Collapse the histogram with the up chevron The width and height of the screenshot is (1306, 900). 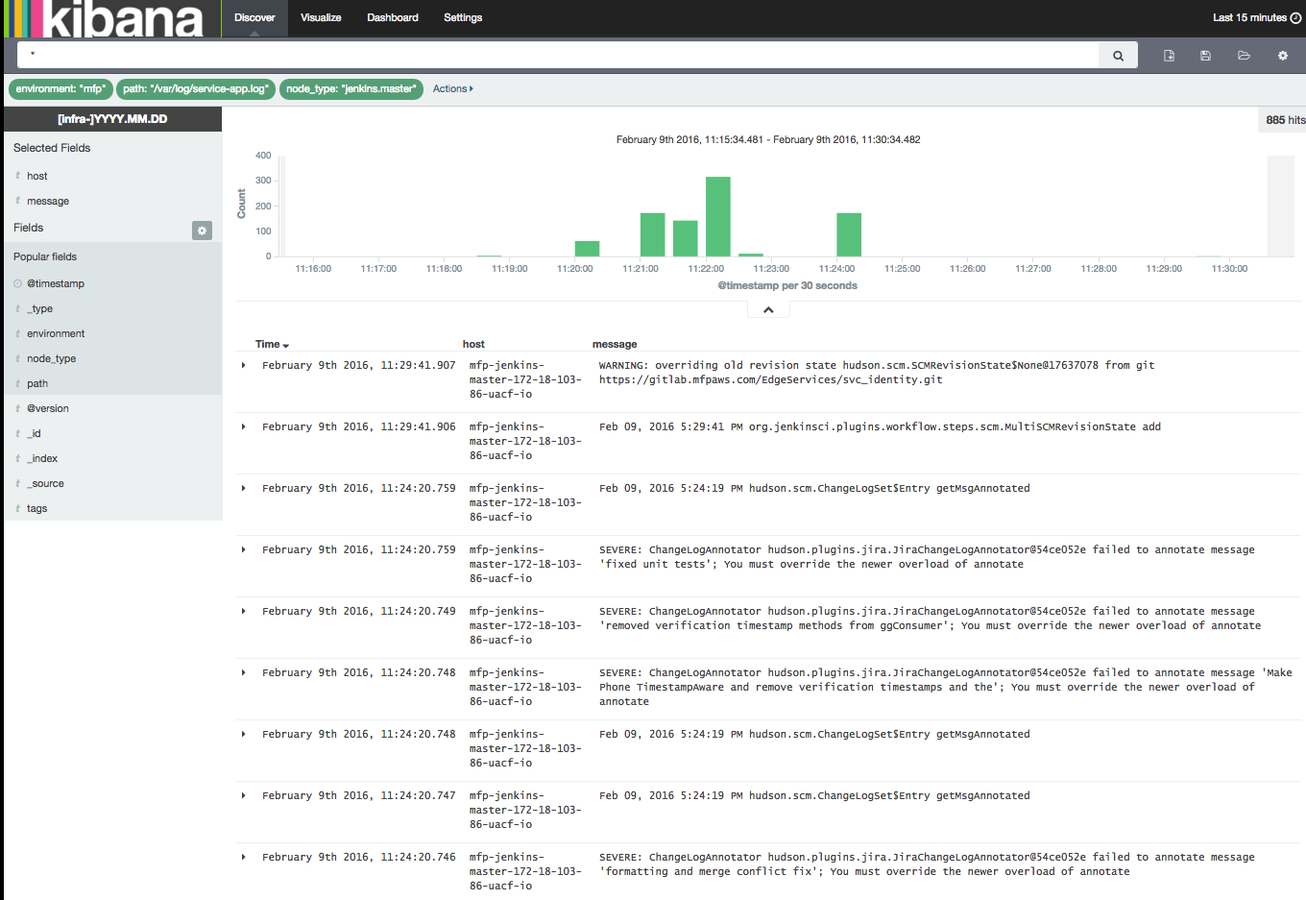tap(768, 310)
